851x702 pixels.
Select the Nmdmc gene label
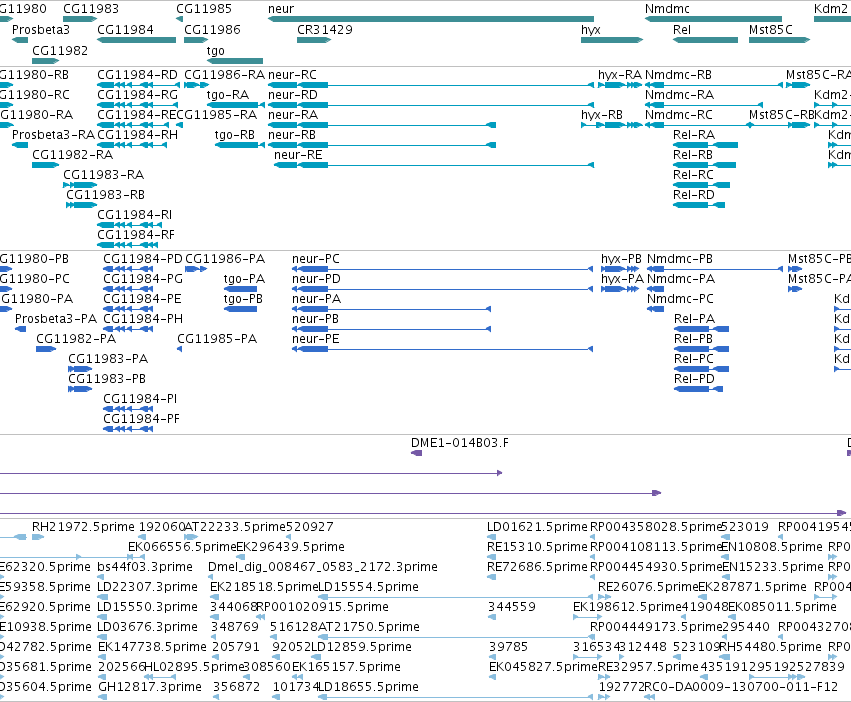tap(666, 9)
